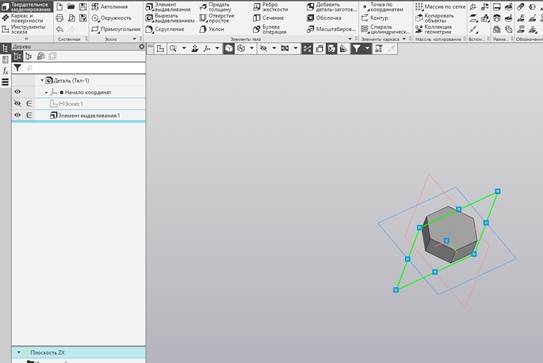This screenshot has width=543, height=363.
Task: Click the print icon in system toolbar
Action: click(x=60, y=18)
